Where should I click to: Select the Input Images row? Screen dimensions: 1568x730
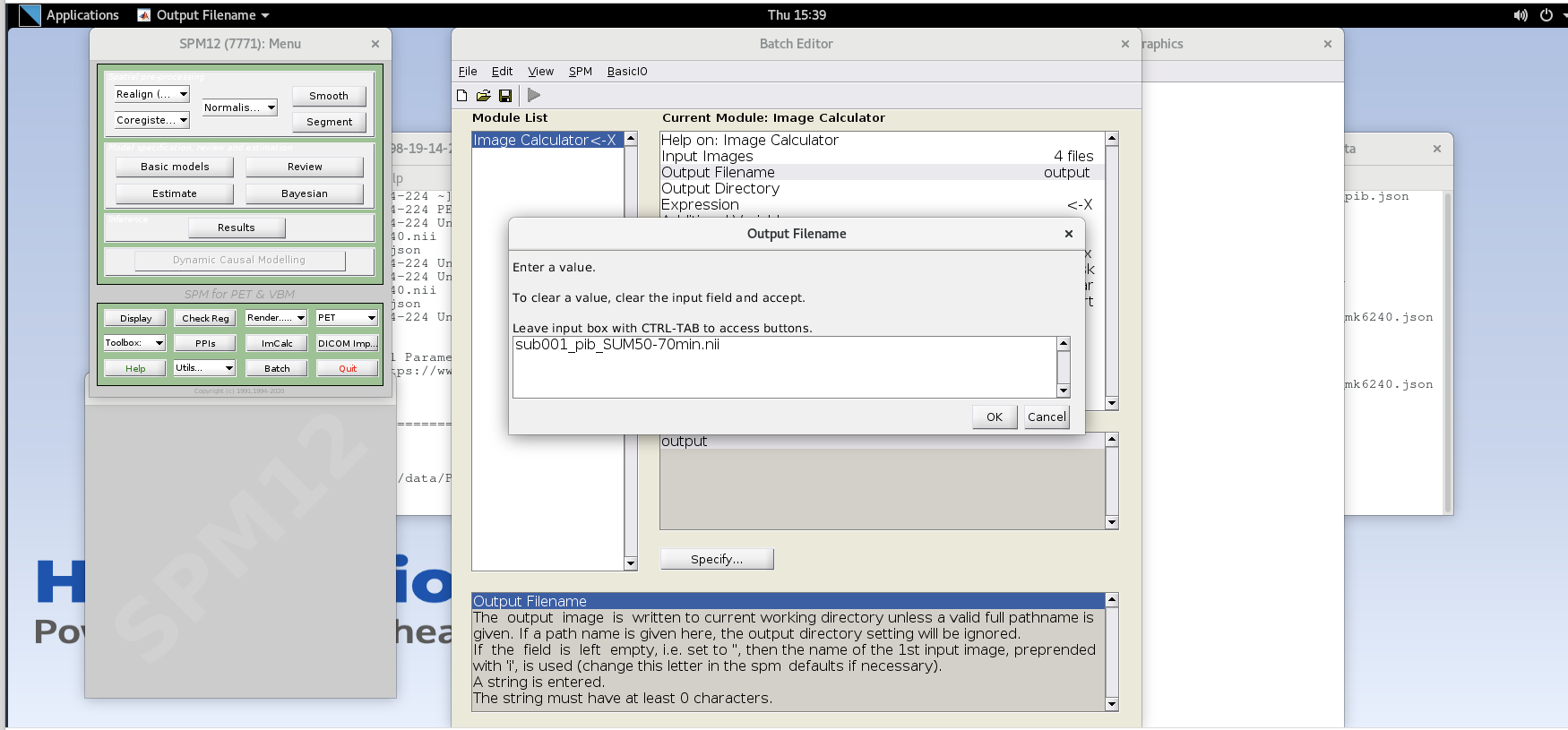pos(882,156)
